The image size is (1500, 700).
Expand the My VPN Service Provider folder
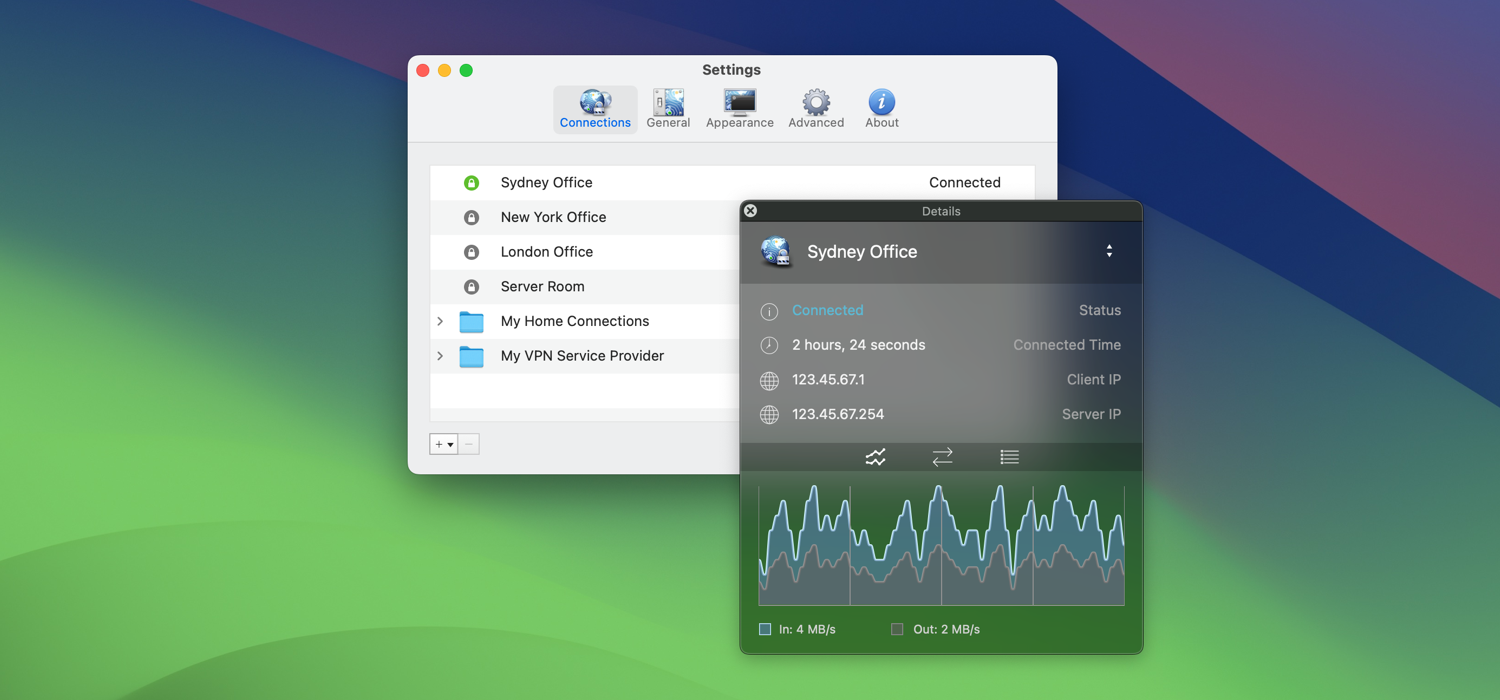(x=440, y=356)
